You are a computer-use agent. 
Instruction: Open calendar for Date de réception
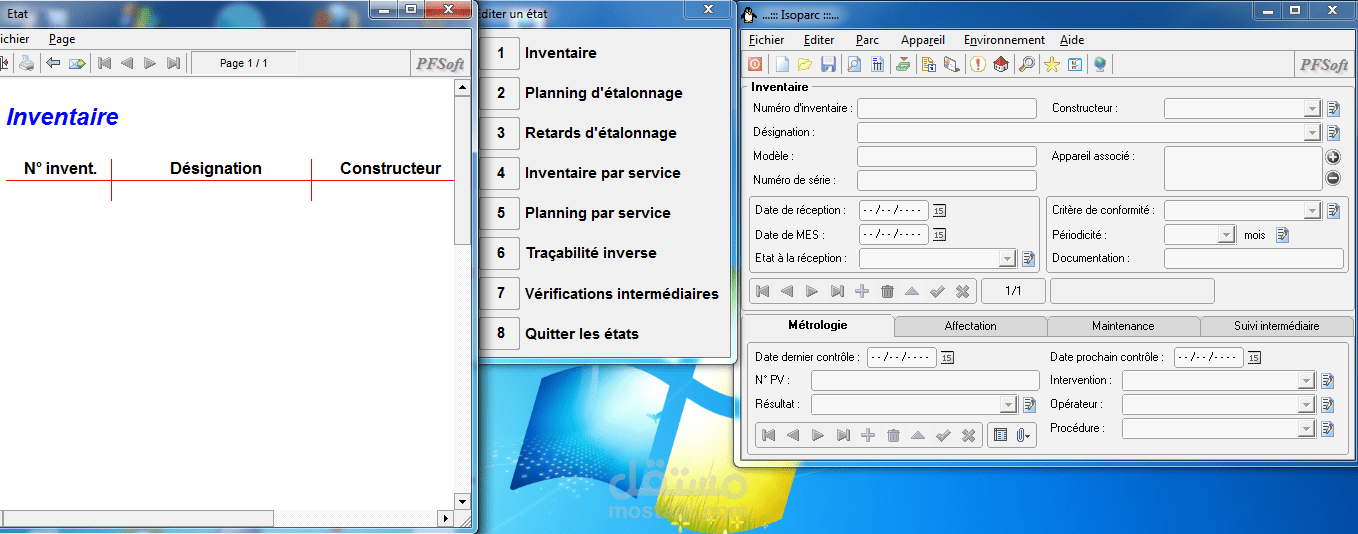(x=939, y=211)
